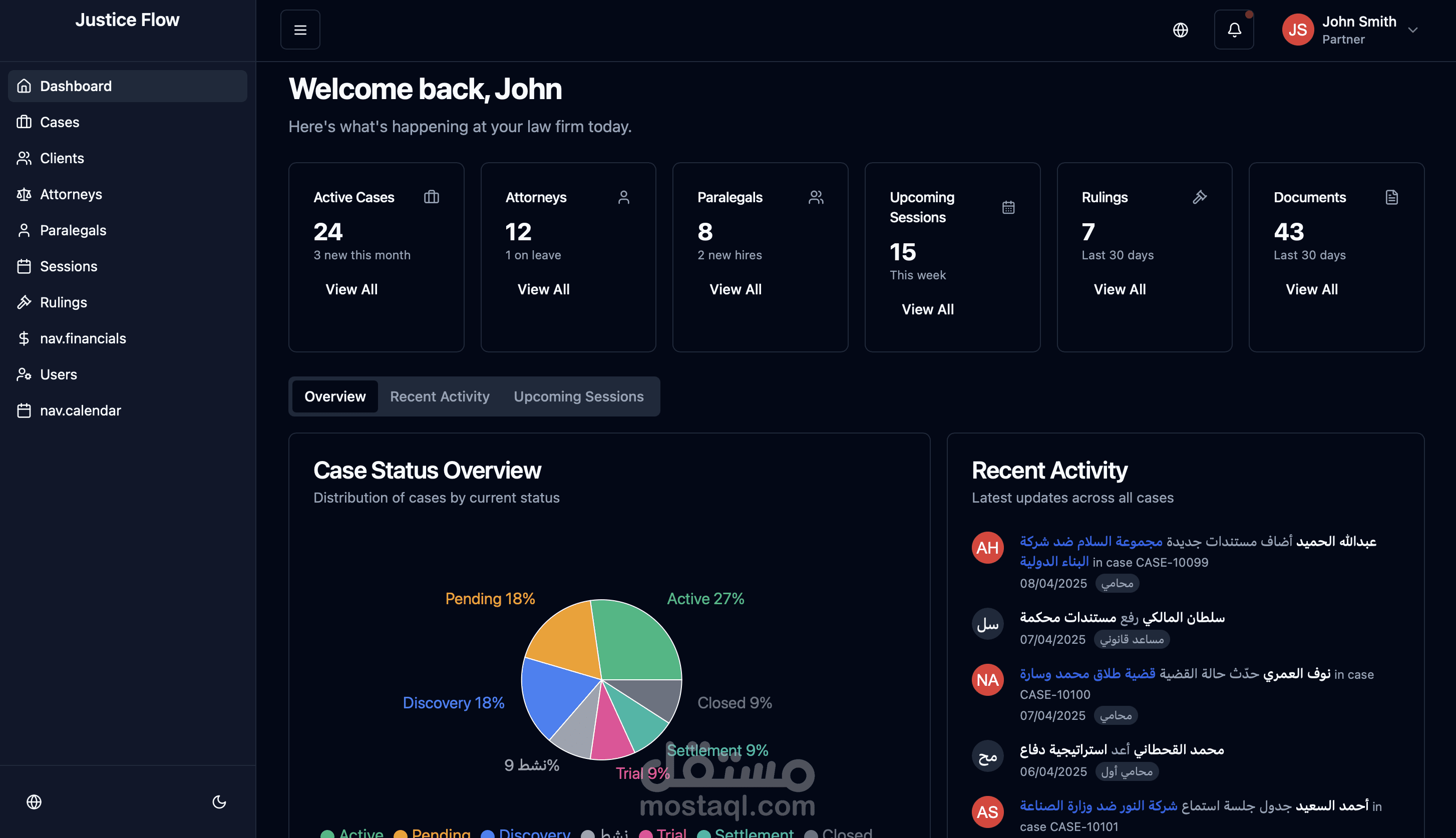Click the globe language icon in header

click(x=1180, y=30)
